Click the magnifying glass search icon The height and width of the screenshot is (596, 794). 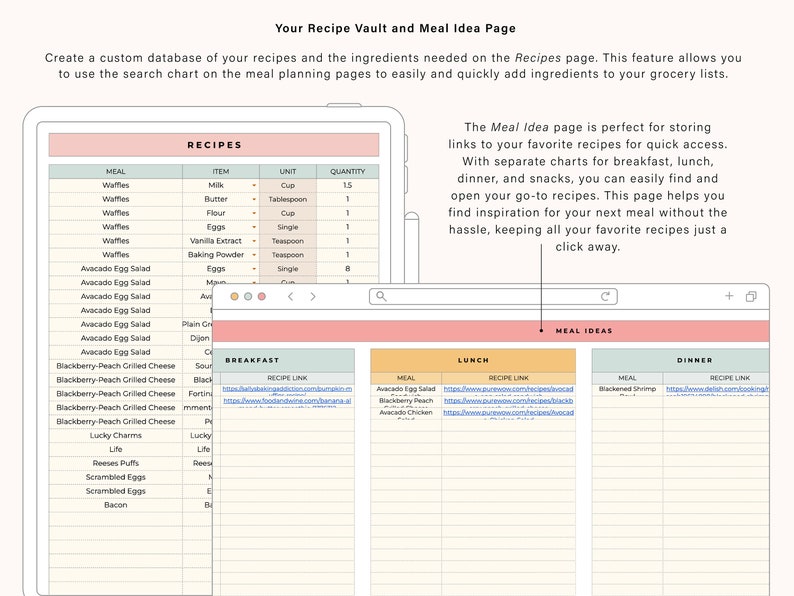pos(381,296)
